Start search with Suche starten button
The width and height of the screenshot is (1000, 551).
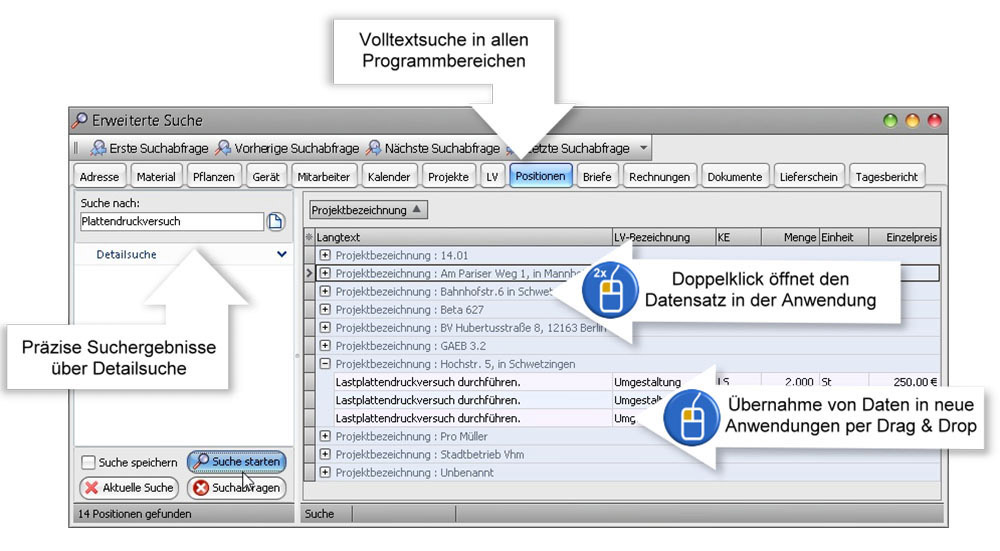pos(237,462)
